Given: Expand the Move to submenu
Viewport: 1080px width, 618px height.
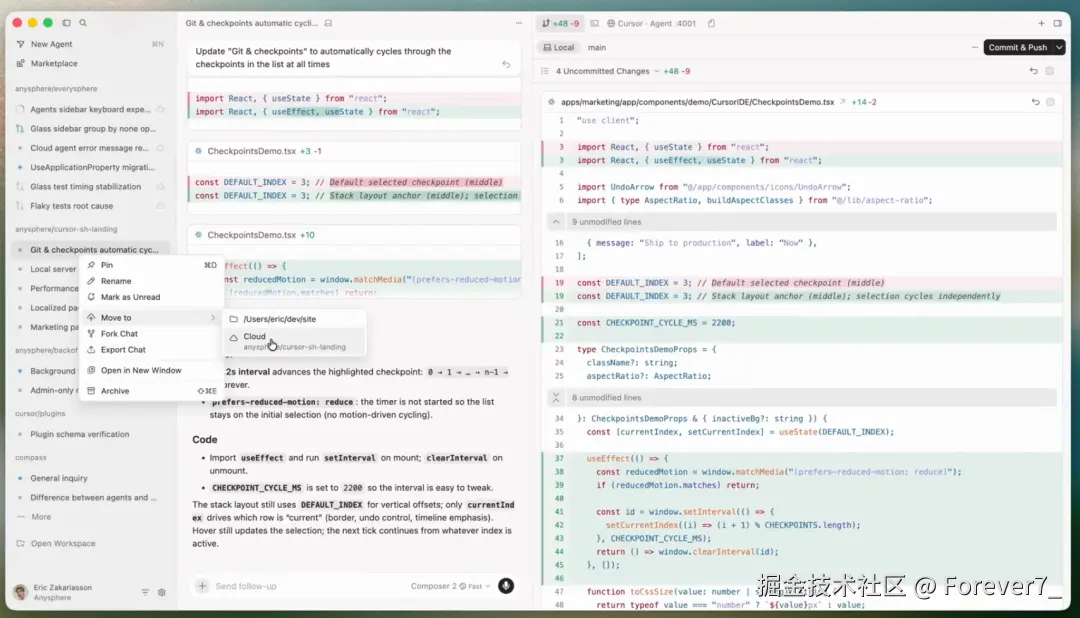Looking at the screenshot, I should pyautogui.click(x=152, y=318).
